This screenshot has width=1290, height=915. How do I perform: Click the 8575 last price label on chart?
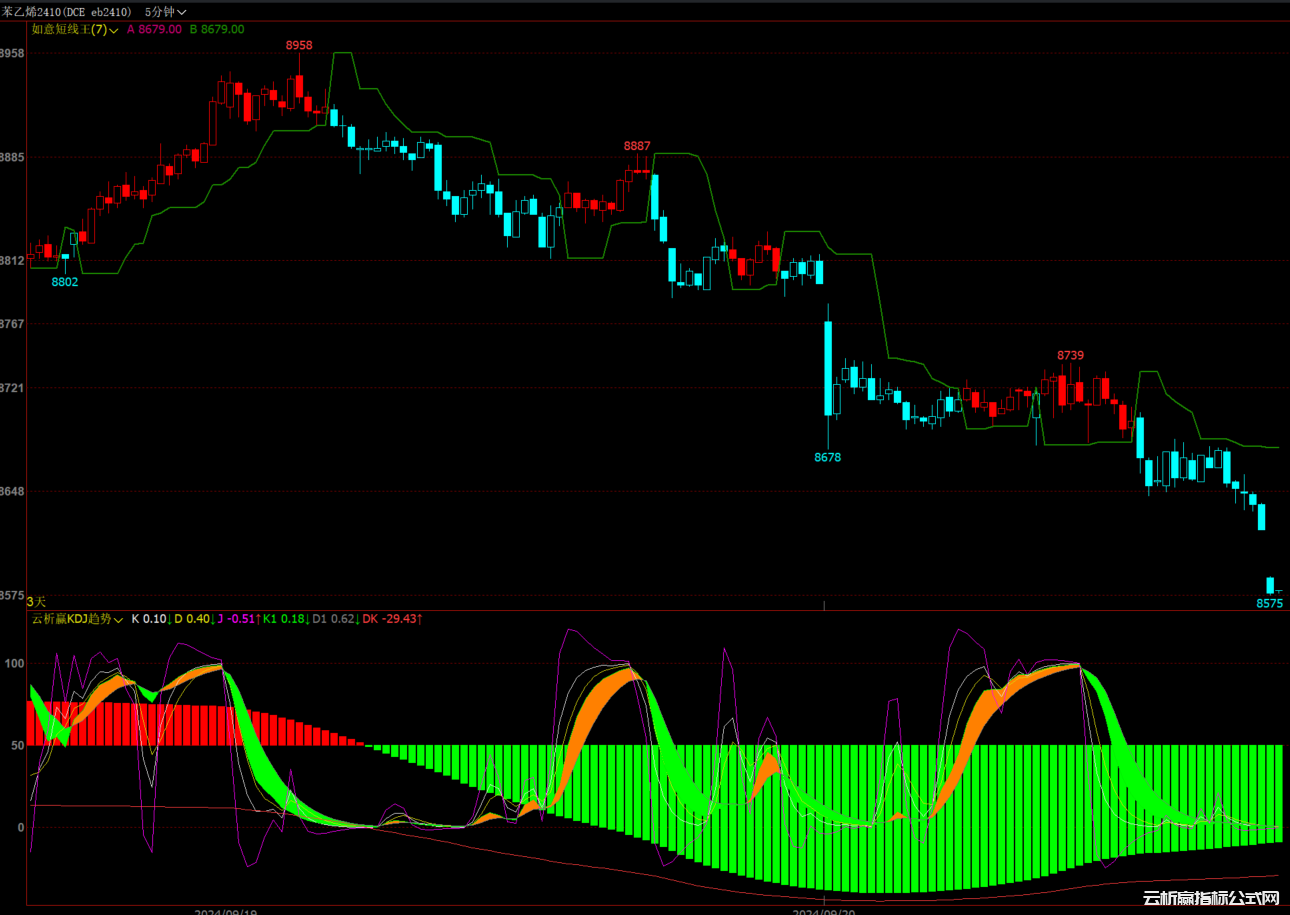[x=1270, y=604]
